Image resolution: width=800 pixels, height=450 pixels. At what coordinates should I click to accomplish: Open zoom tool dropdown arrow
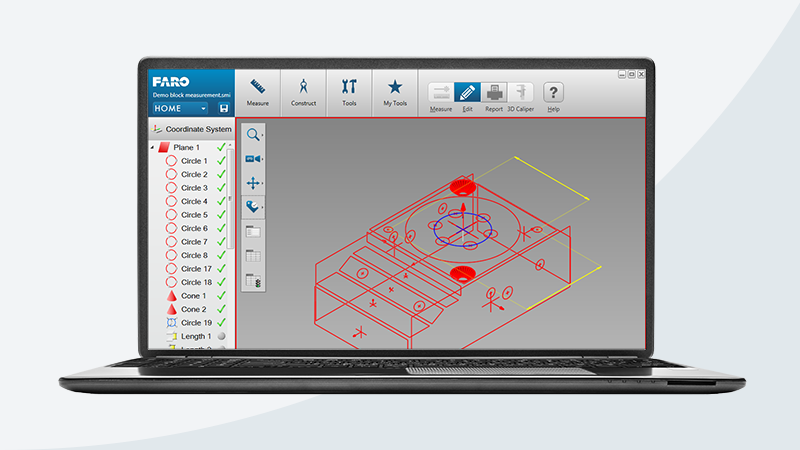tap(262, 135)
